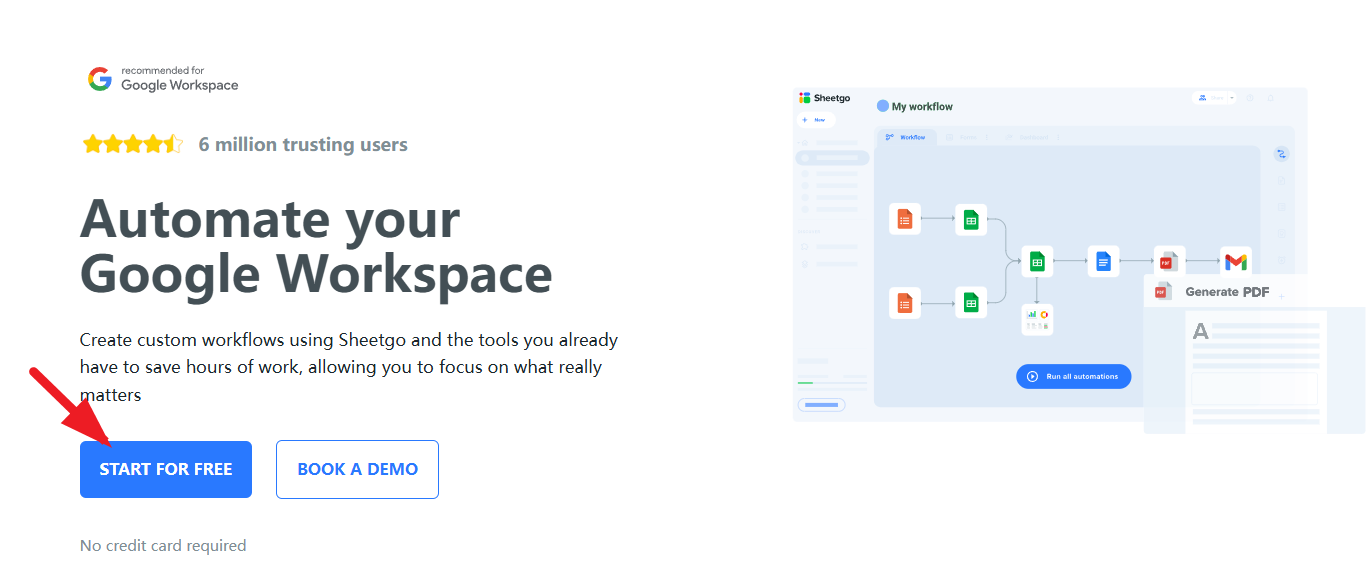Click the Share button in the preview header
This screenshot has height=572, width=1369.
tap(1210, 98)
